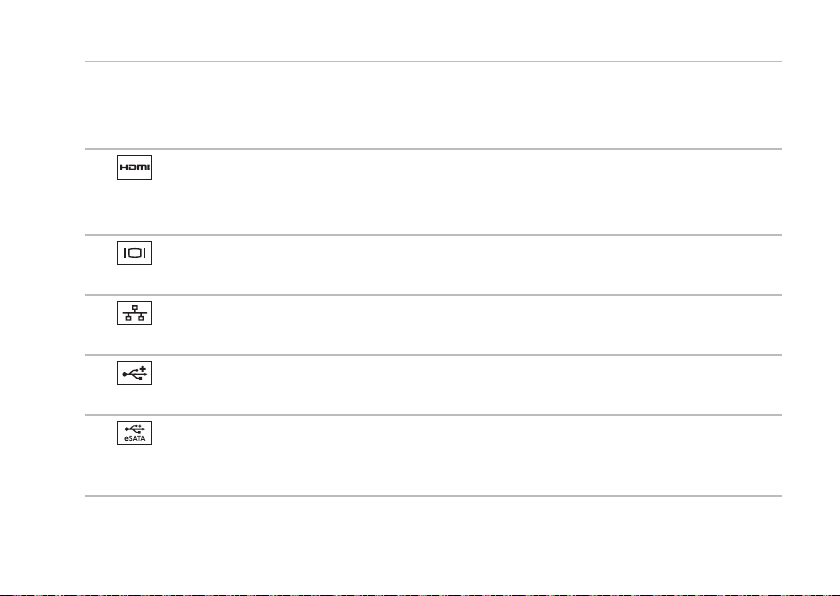Click the divider between network and USB rows
This screenshot has height=596, width=840.
[430, 355]
